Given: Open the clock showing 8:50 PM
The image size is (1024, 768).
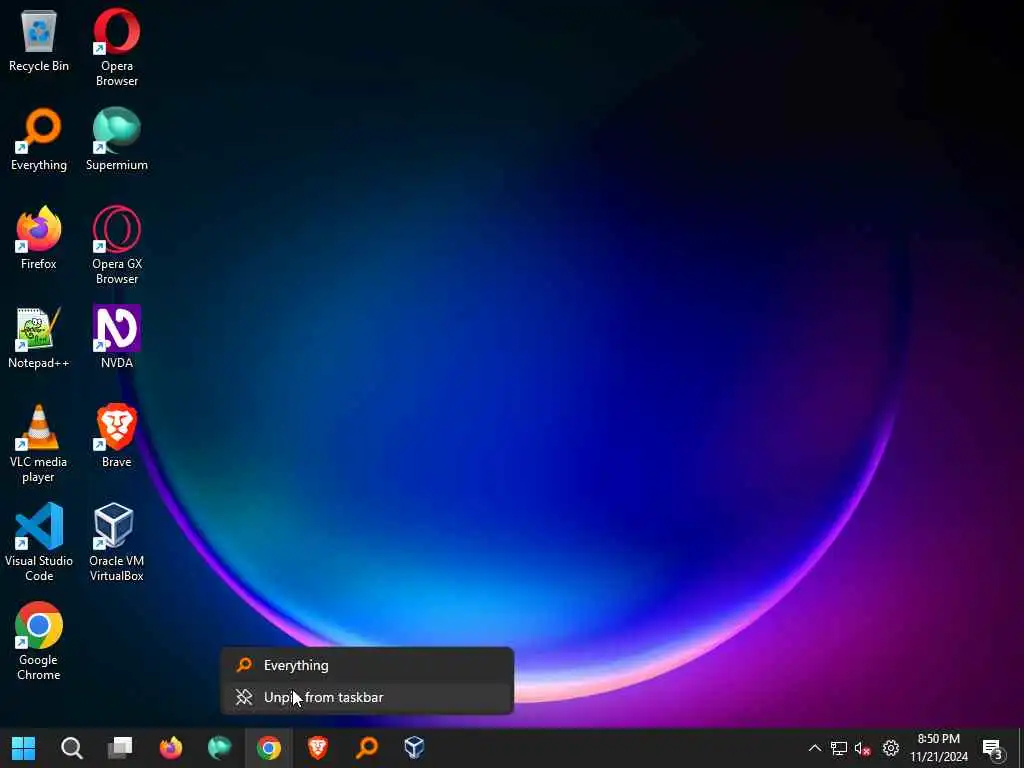Looking at the screenshot, I should tap(938, 748).
